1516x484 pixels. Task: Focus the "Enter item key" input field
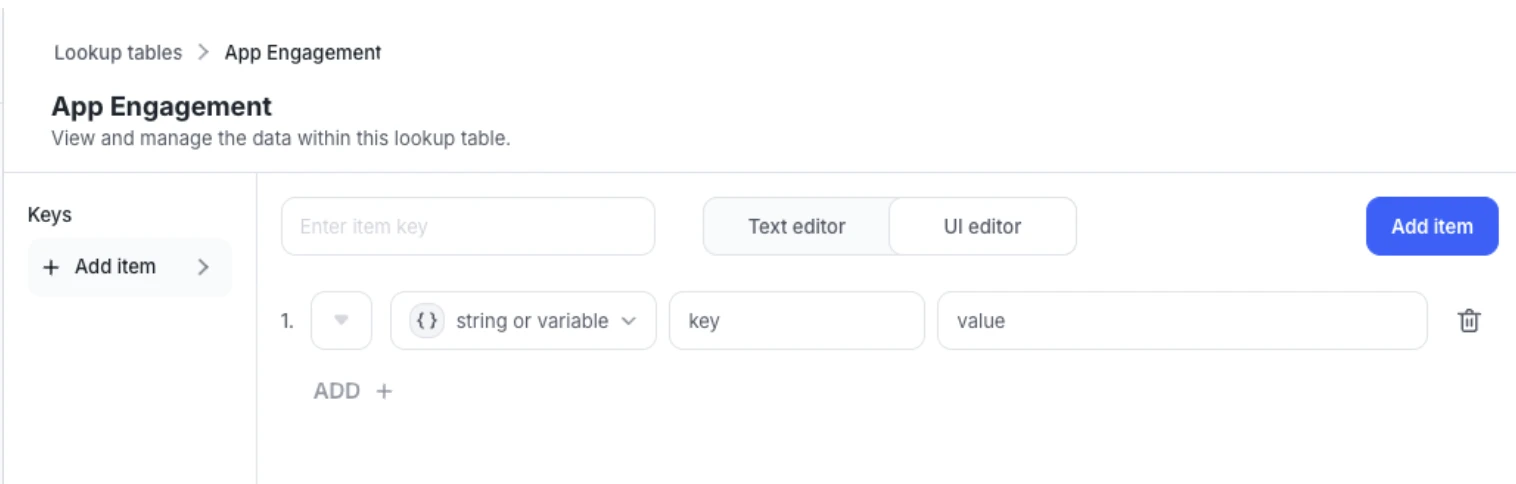tap(468, 226)
